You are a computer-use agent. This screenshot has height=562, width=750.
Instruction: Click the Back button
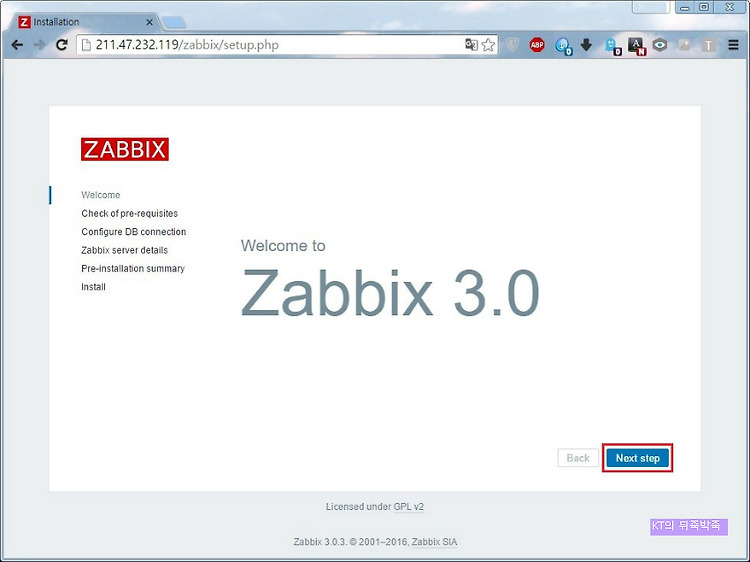(x=578, y=458)
